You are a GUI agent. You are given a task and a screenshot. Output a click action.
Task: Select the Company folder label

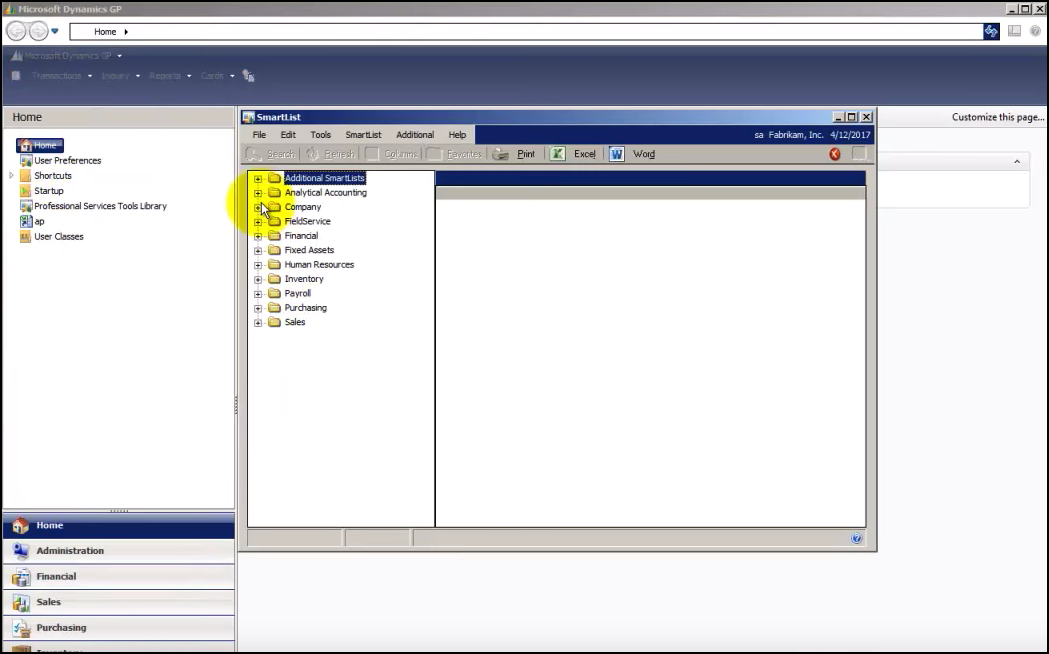click(302, 207)
